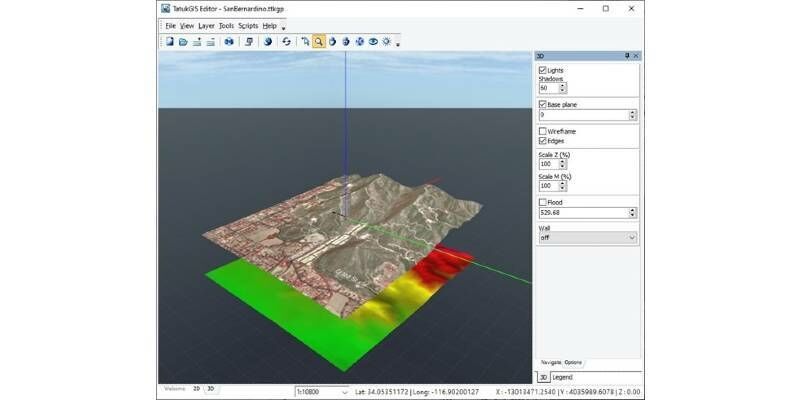
Task: Click the Scale M percentage field
Action: pos(549,186)
